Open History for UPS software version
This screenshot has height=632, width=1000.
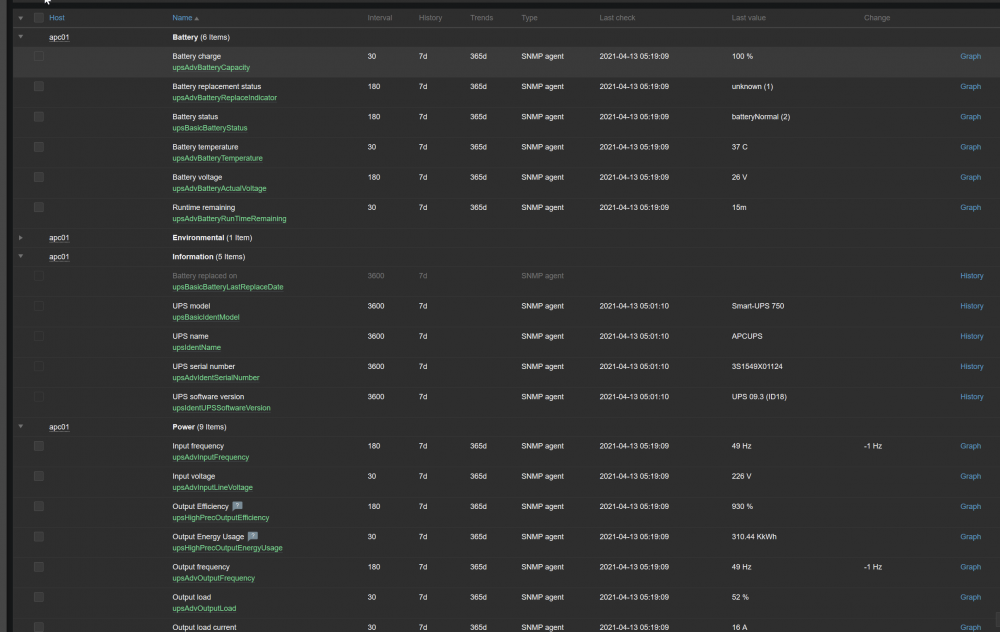[971, 396]
